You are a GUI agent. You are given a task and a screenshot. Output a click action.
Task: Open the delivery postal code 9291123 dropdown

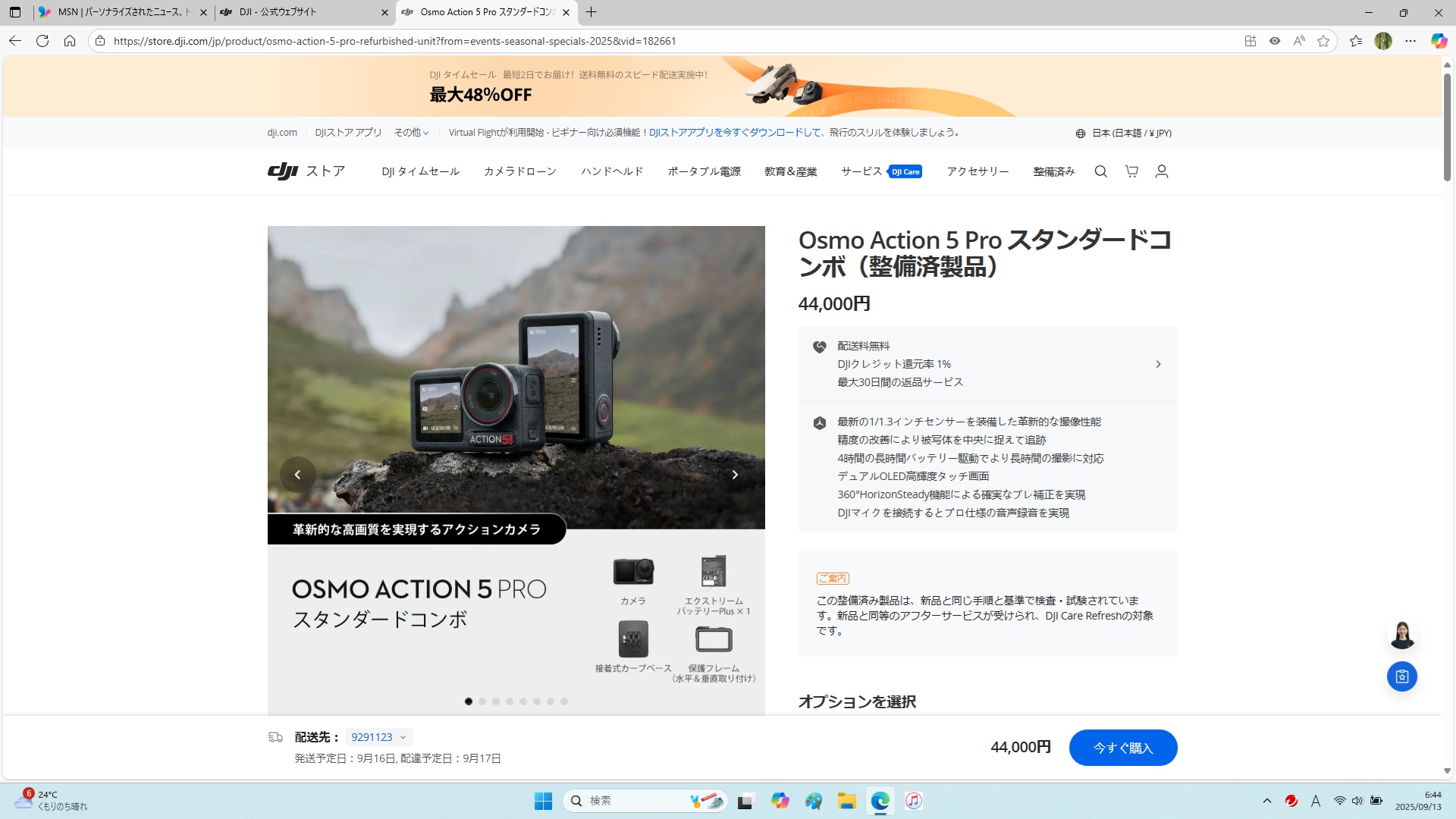tap(378, 737)
